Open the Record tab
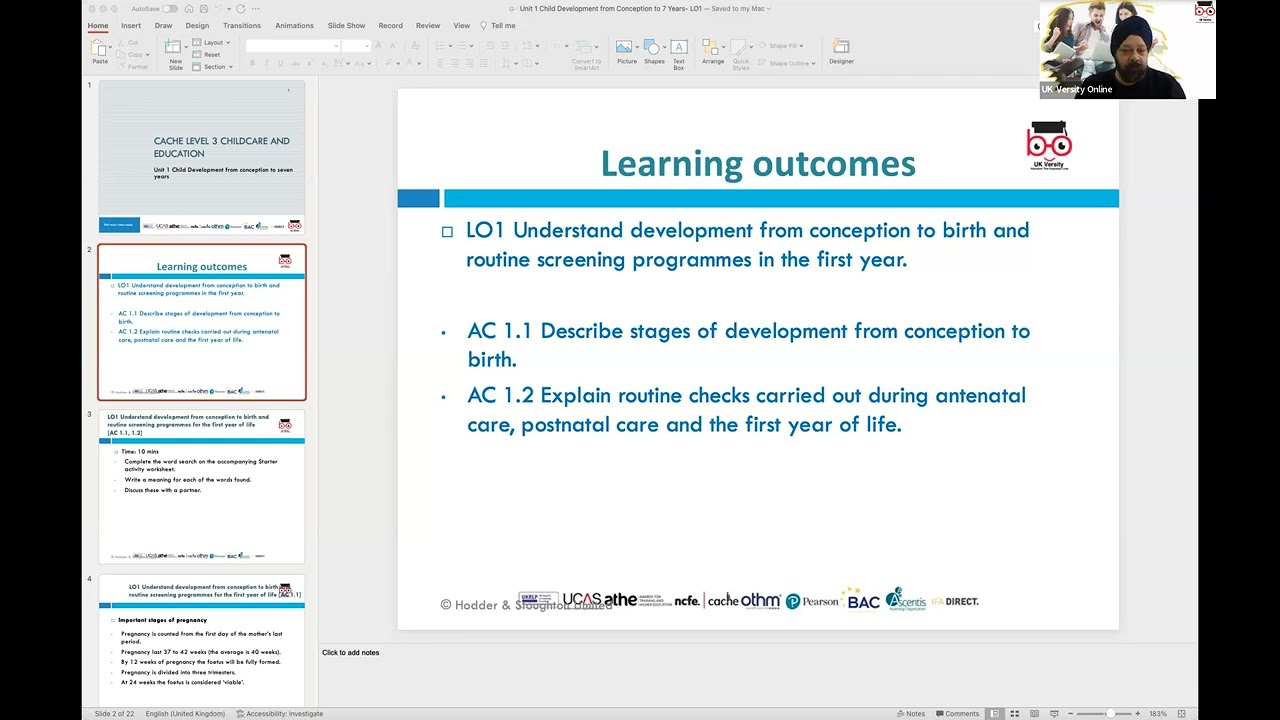 tap(391, 26)
